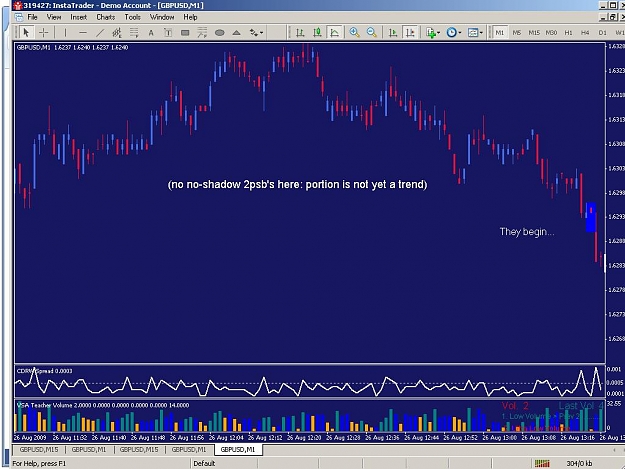Select the active GBPUSD,M1 chart tab

click(238, 449)
